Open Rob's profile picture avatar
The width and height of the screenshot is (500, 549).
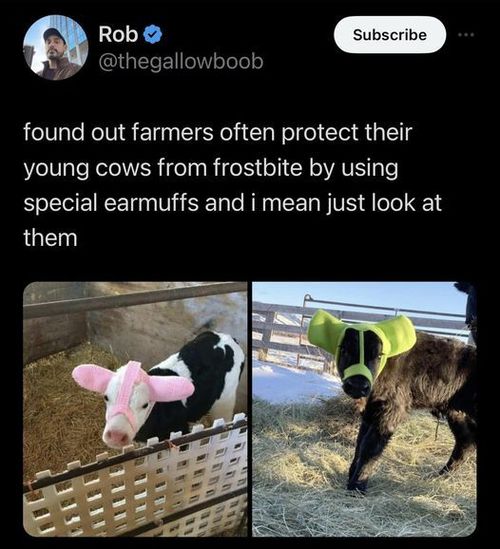tap(55, 48)
